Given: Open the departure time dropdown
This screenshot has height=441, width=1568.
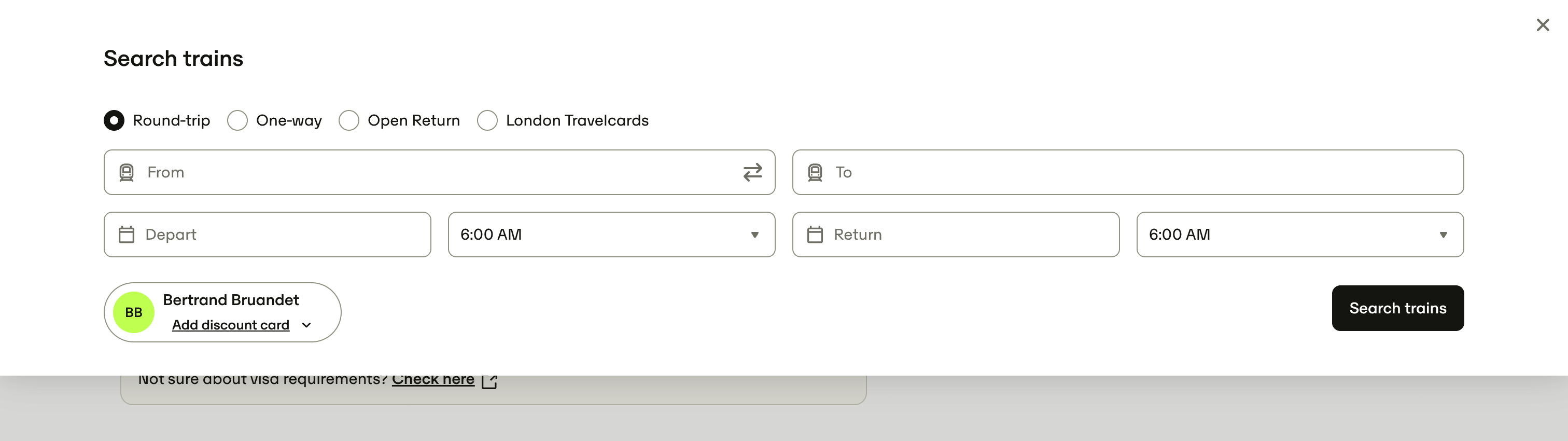Looking at the screenshot, I should coord(611,235).
